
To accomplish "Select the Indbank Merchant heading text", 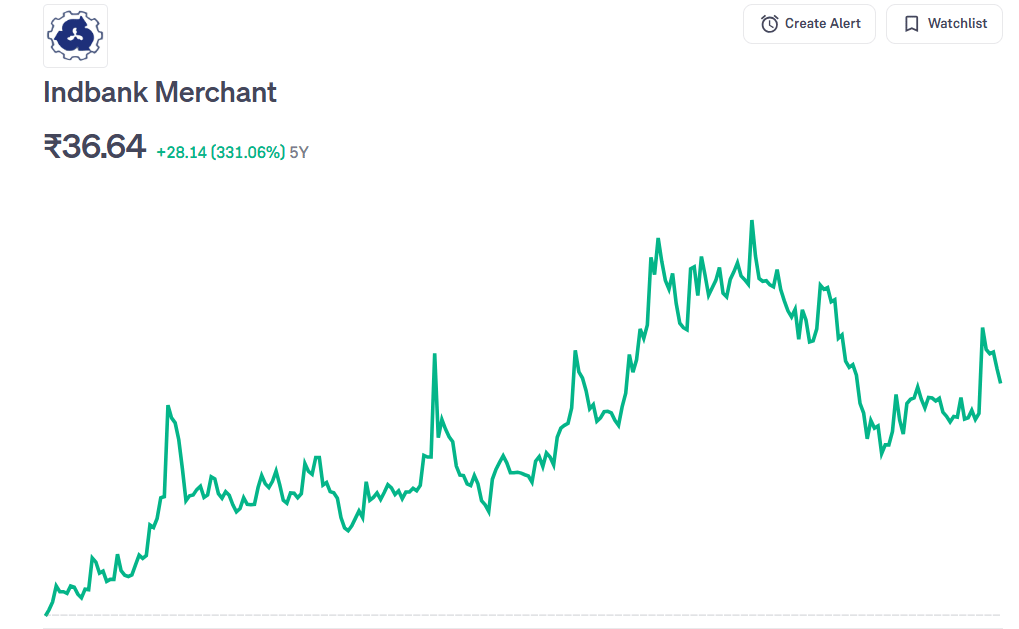I will pos(160,93).
